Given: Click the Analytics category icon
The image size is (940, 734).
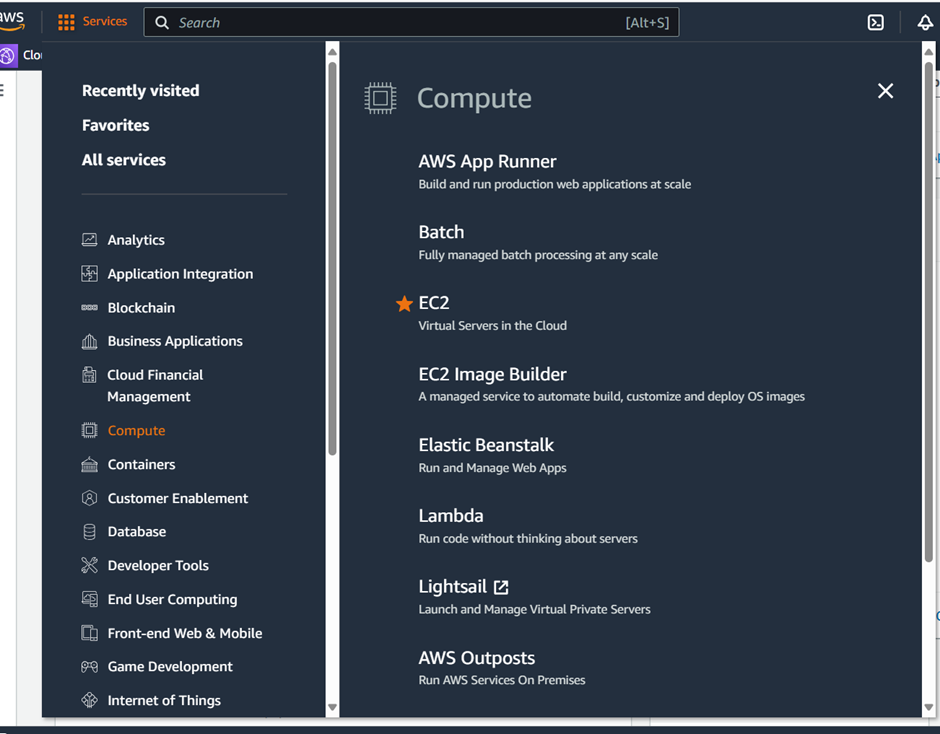Looking at the screenshot, I should pyautogui.click(x=90, y=240).
